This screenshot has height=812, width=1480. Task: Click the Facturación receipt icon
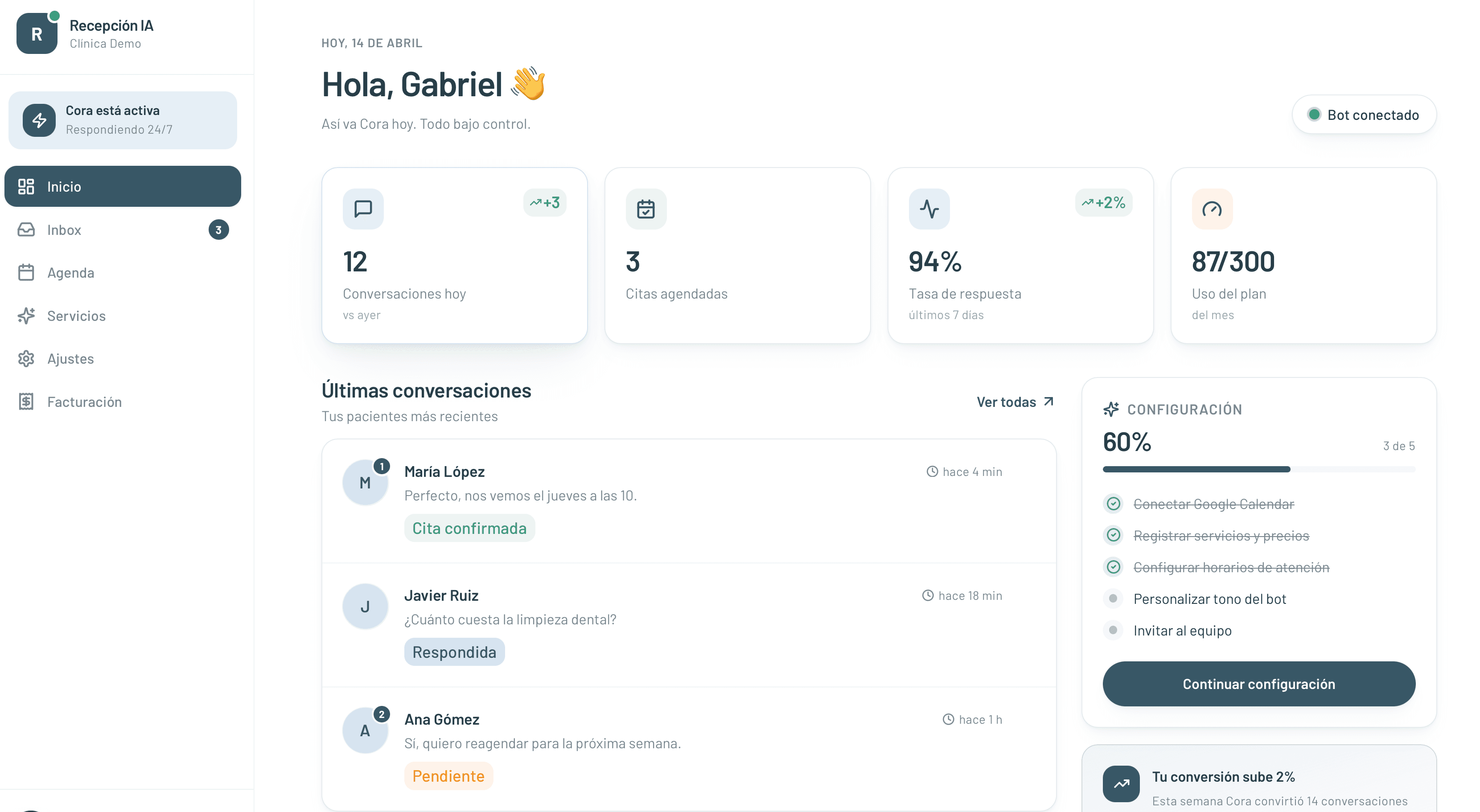(x=26, y=402)
